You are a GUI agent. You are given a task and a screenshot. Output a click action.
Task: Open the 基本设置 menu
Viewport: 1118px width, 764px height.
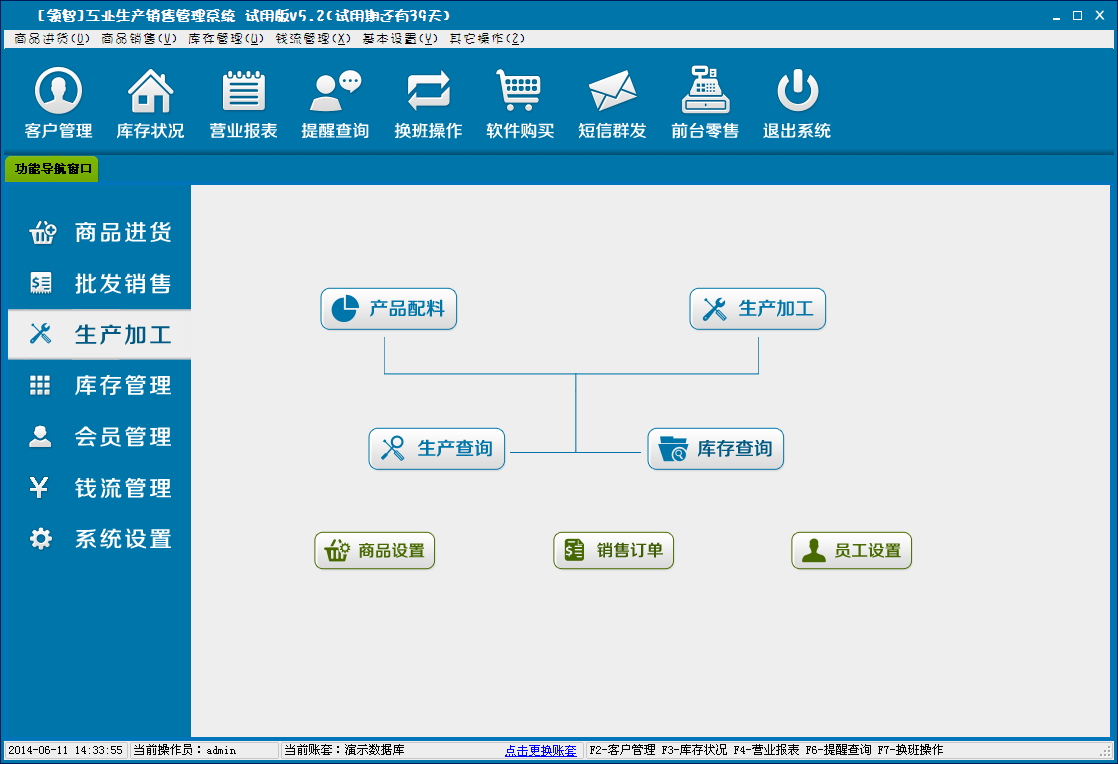(x=400, y=38)
